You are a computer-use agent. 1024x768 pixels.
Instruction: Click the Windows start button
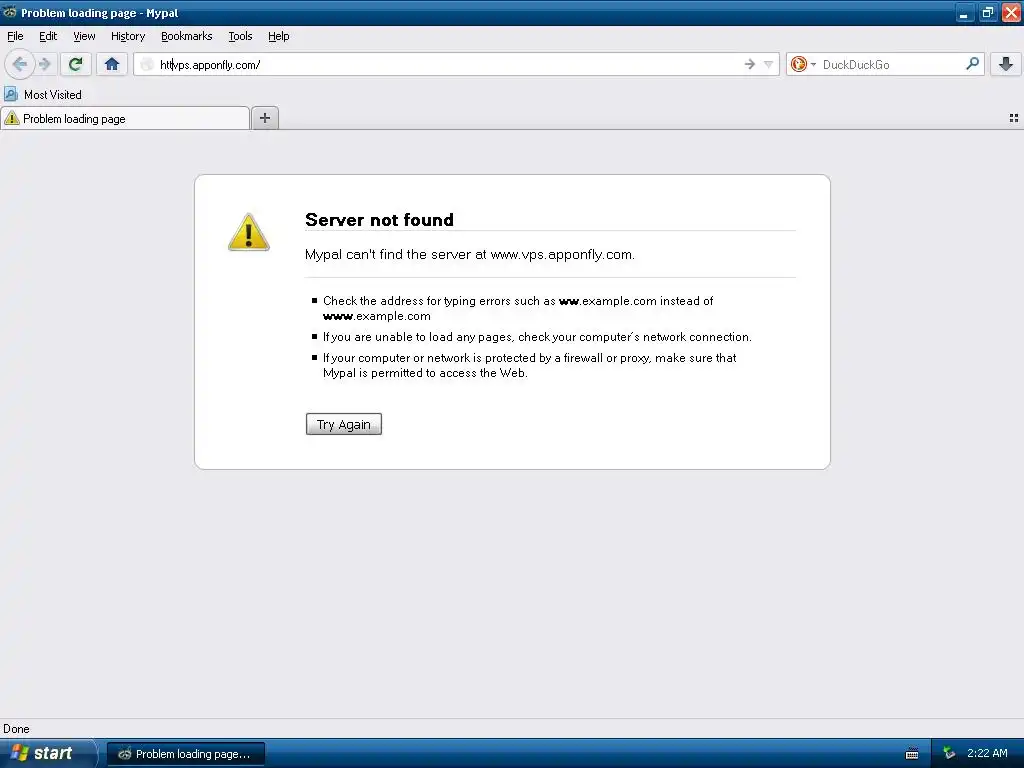48,753
